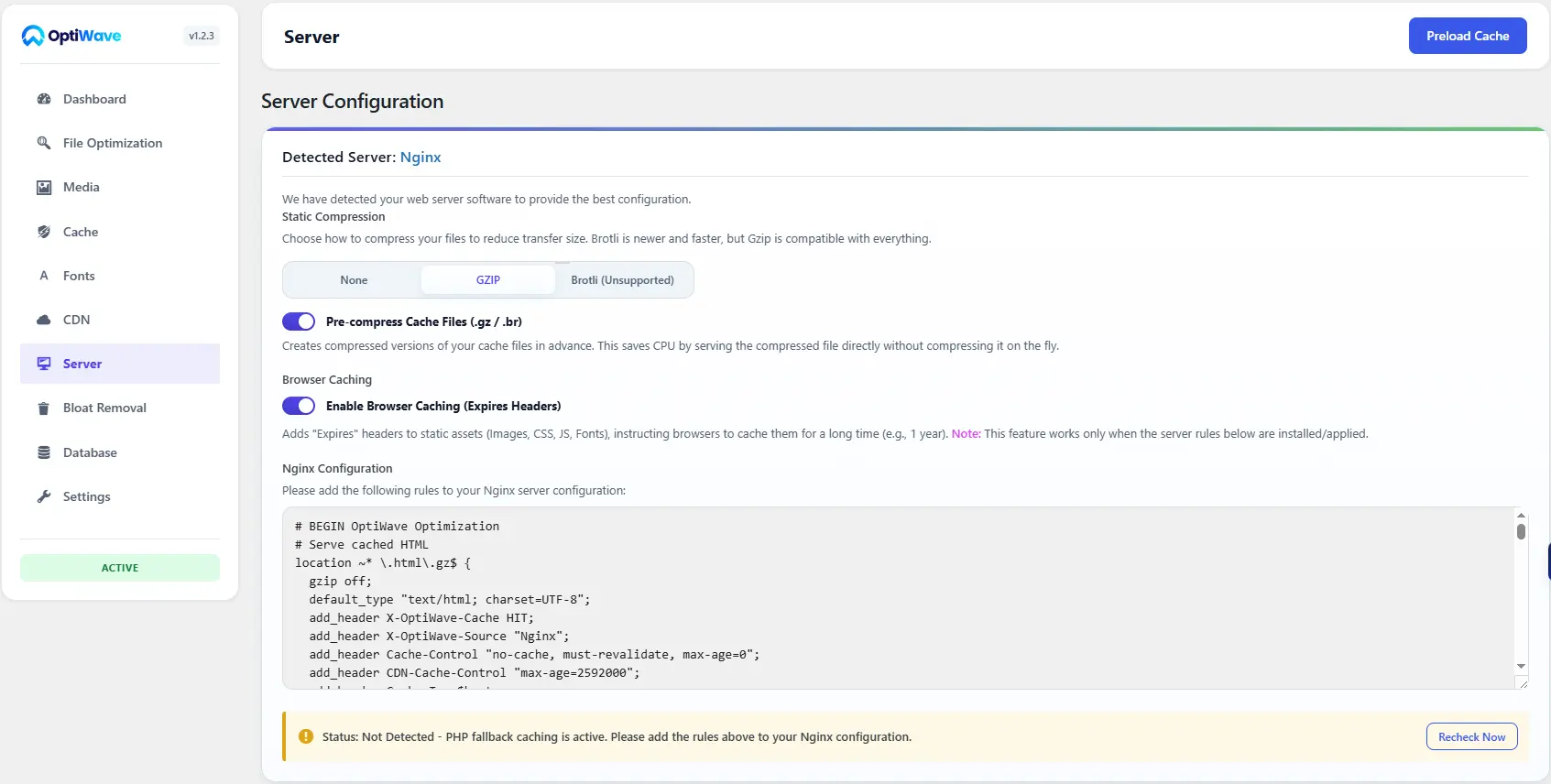Image resolution: width=1551 pixels, height=784 pixels.
Task: Toggle Enable Browser Caching switch
Action: click(x=299, y=406)
